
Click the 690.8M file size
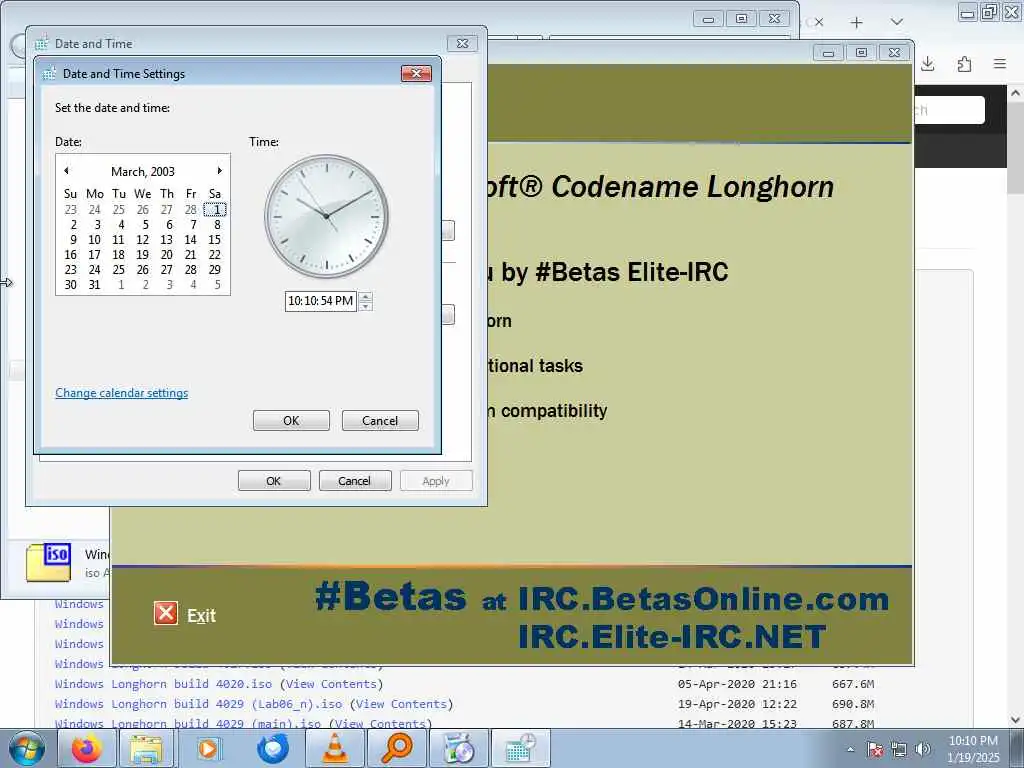pyautogui.click(x=853, y=704)
